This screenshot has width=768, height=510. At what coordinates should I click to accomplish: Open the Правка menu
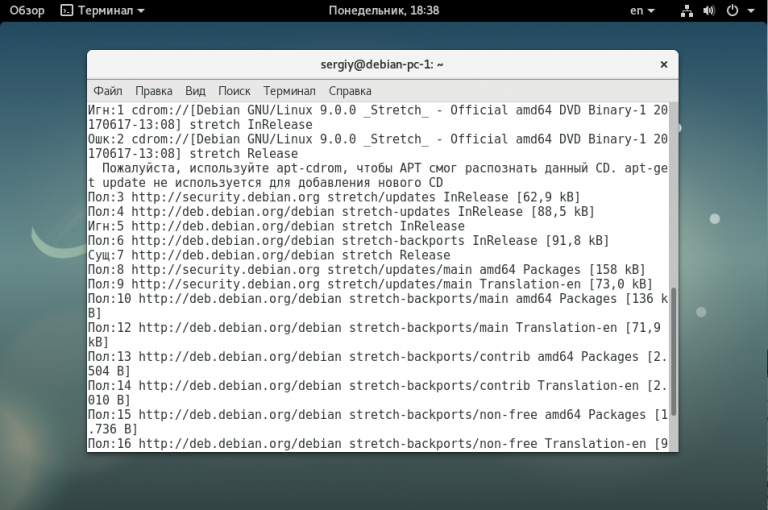pos(153,90)
